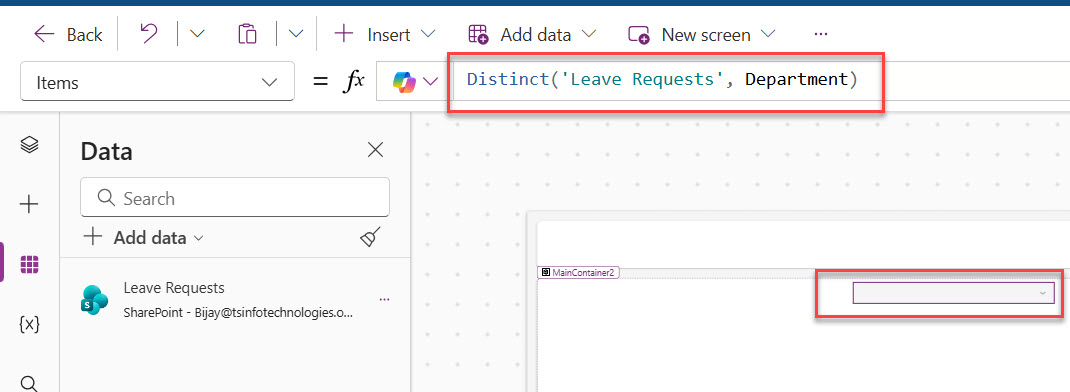The width and height of the screenshot is (1070, 392).
Task: Click the fx formula icon
Action: coord(353,82)
